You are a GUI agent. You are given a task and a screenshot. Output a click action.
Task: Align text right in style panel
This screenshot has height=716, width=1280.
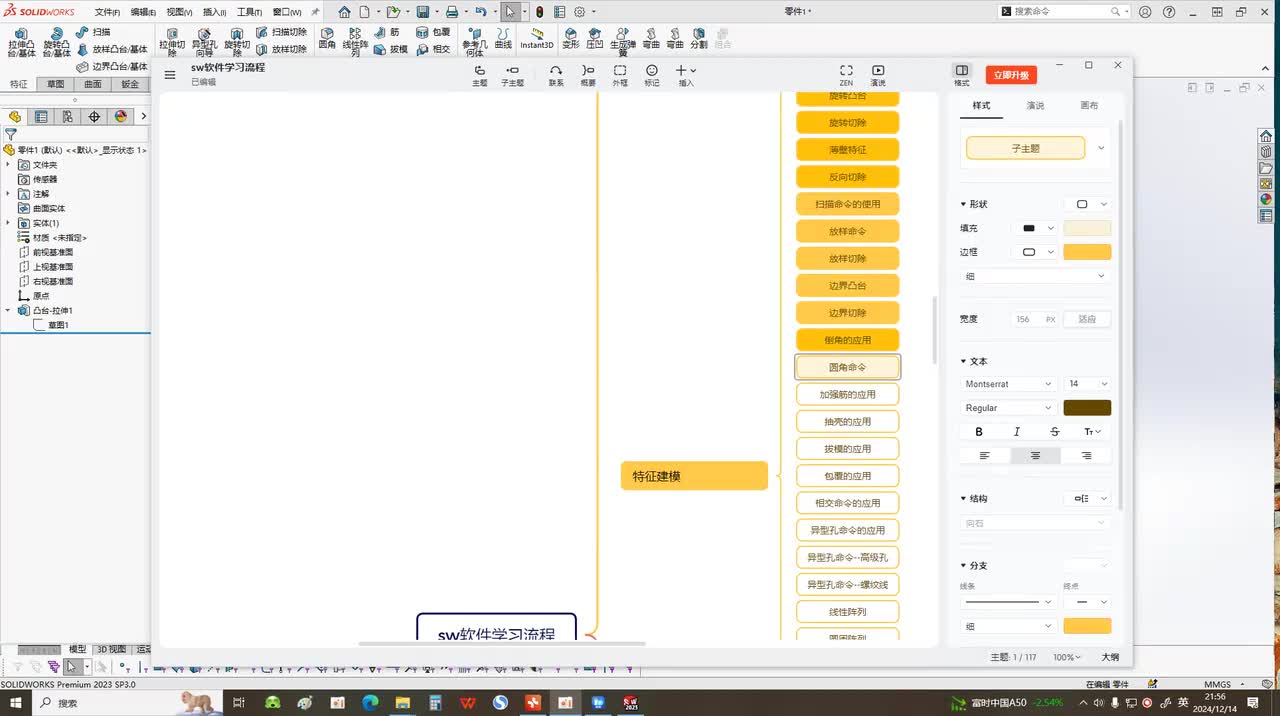(1087, 456)
